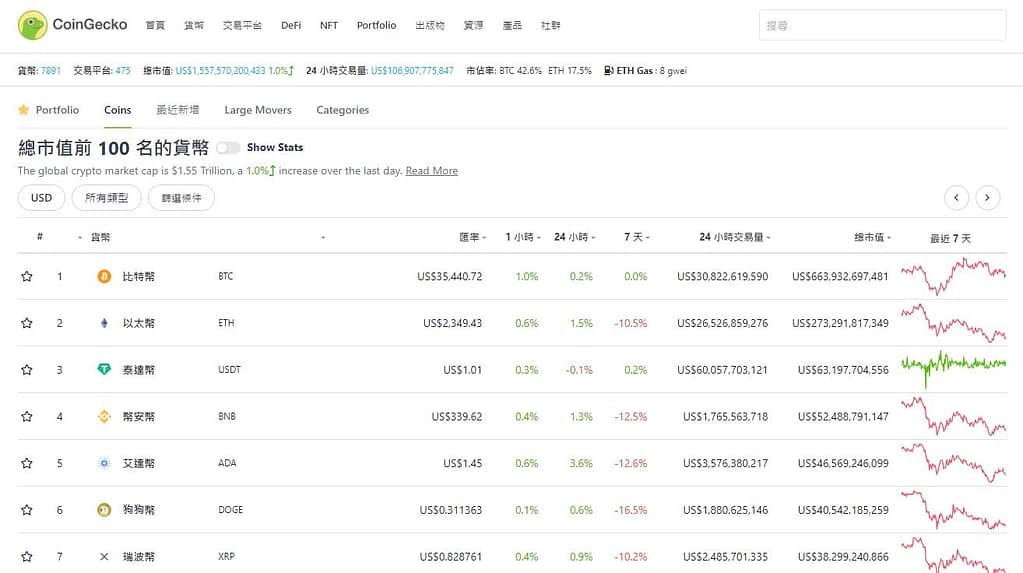
Task: Open the 艾達幣 7-day sparkline chart
Action: (953, 463)
